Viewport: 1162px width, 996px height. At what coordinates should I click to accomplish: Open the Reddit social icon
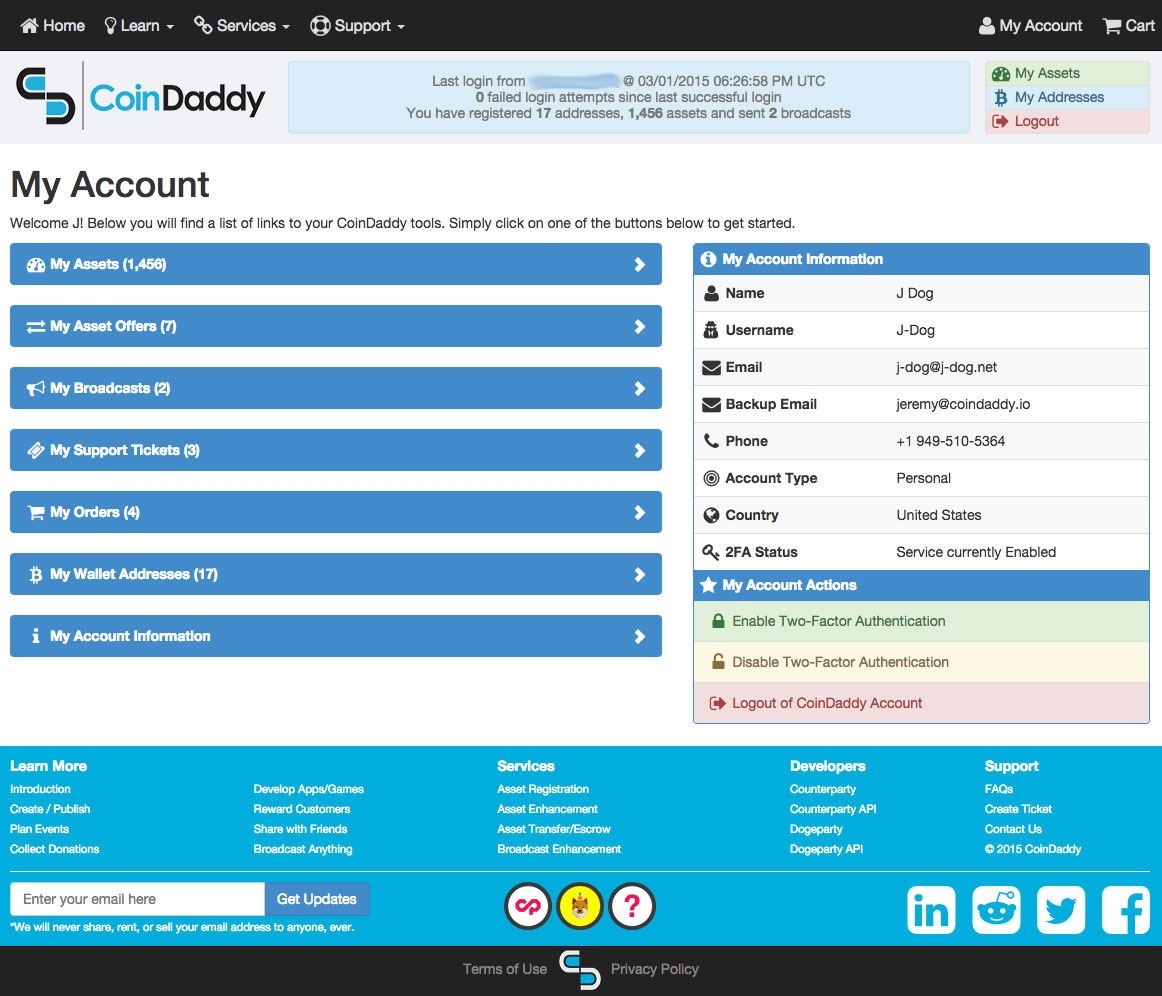point(996,910)
